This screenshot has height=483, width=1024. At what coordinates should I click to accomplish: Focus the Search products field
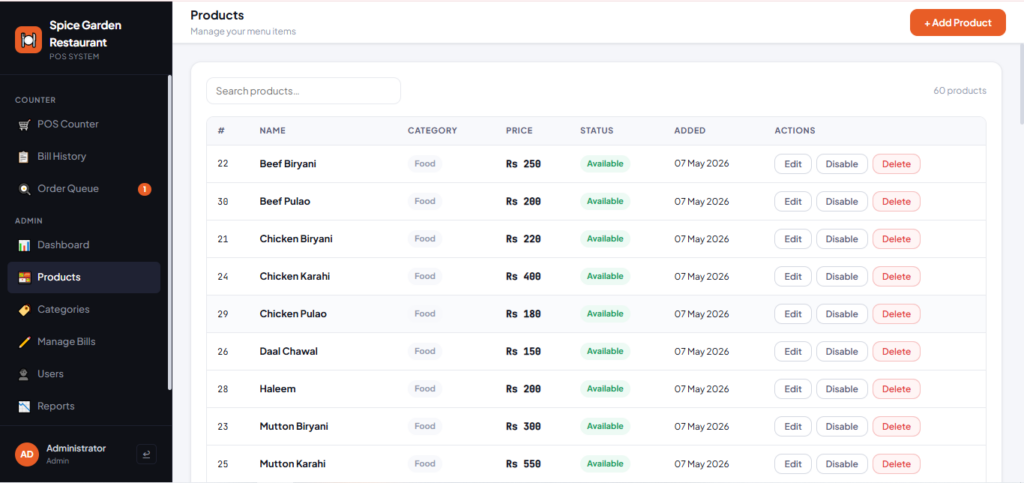304,91
